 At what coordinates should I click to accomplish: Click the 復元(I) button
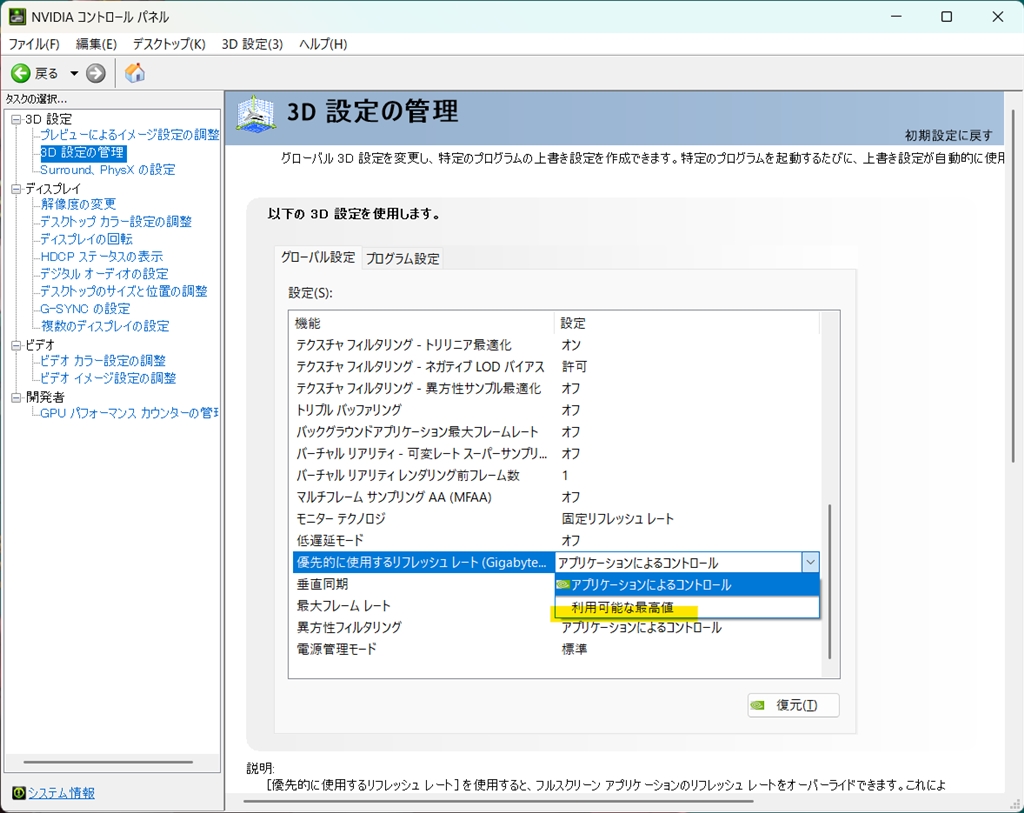[793, 705]
